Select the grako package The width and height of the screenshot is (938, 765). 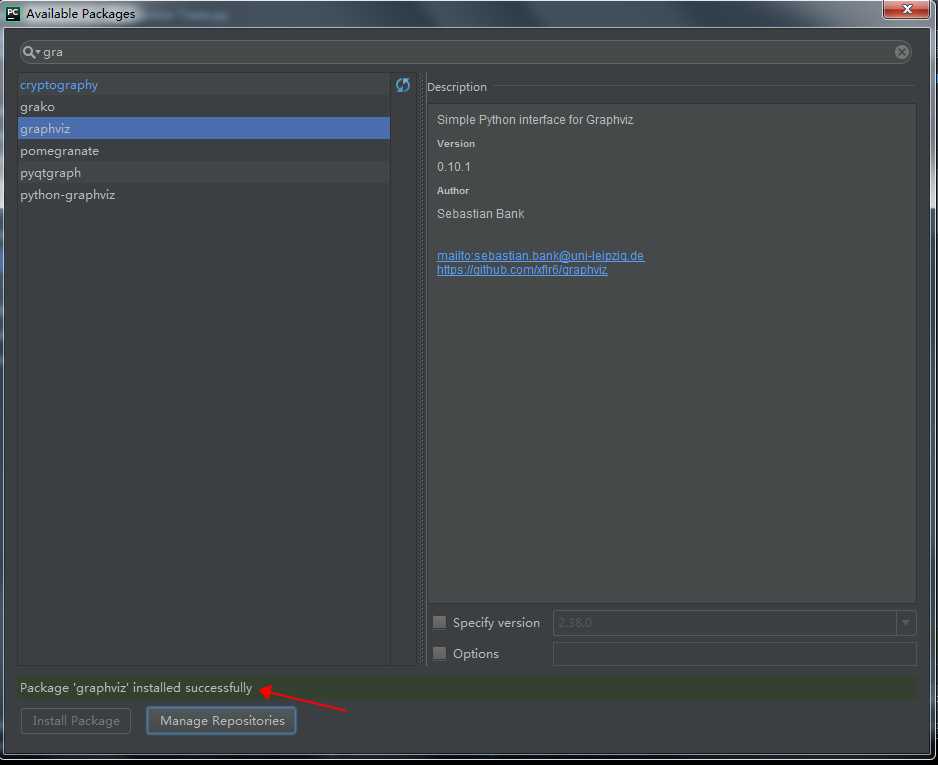coord(204,107)
